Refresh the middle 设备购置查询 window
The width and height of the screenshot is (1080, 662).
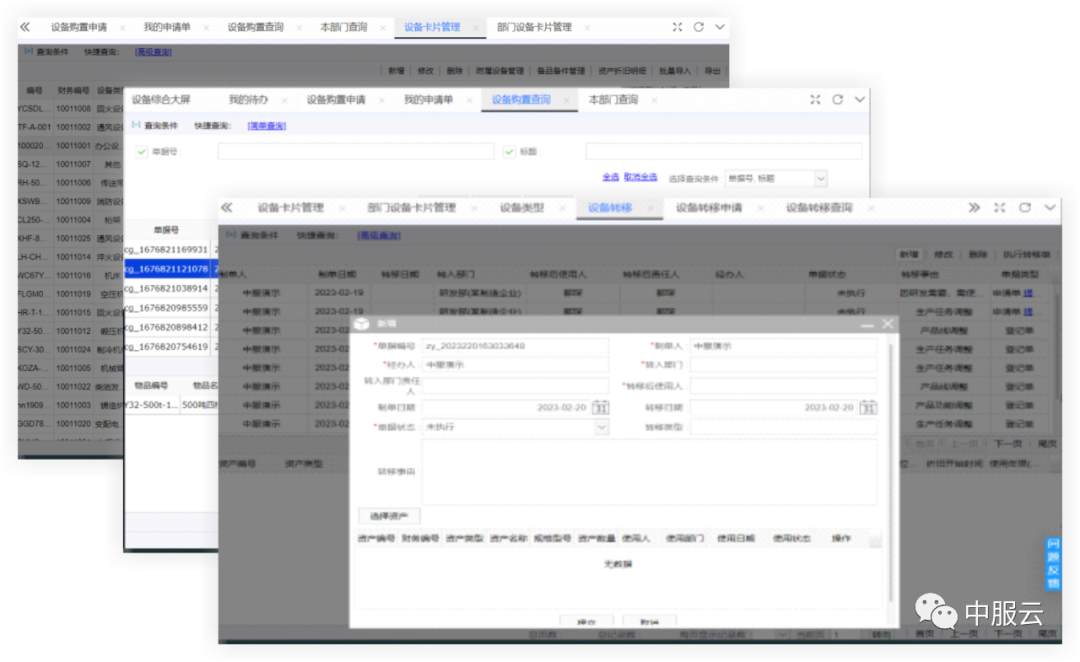(x=838, y=99)
